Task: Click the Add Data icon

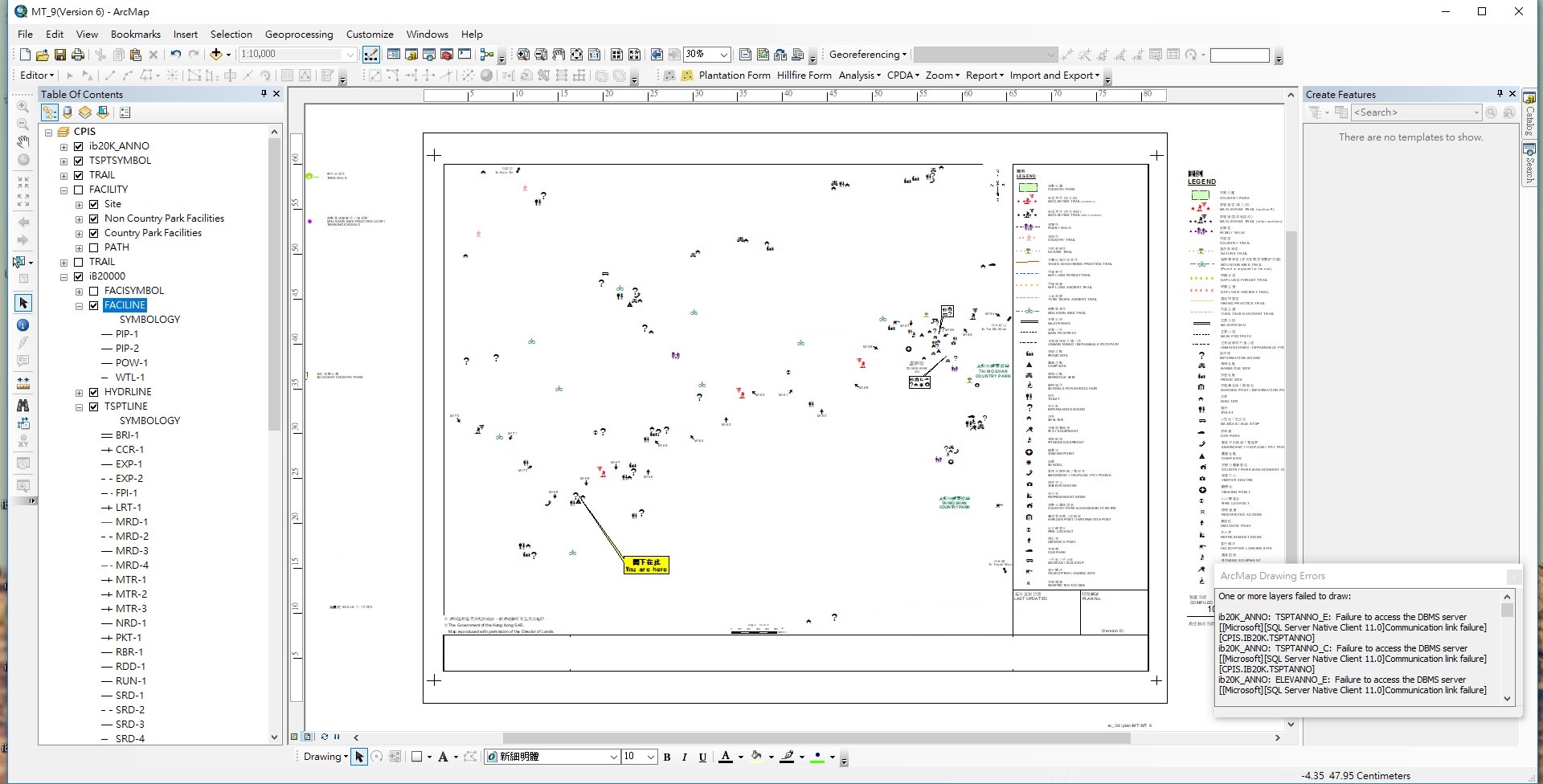Action: pyautogui.click(x=217, y=55)
